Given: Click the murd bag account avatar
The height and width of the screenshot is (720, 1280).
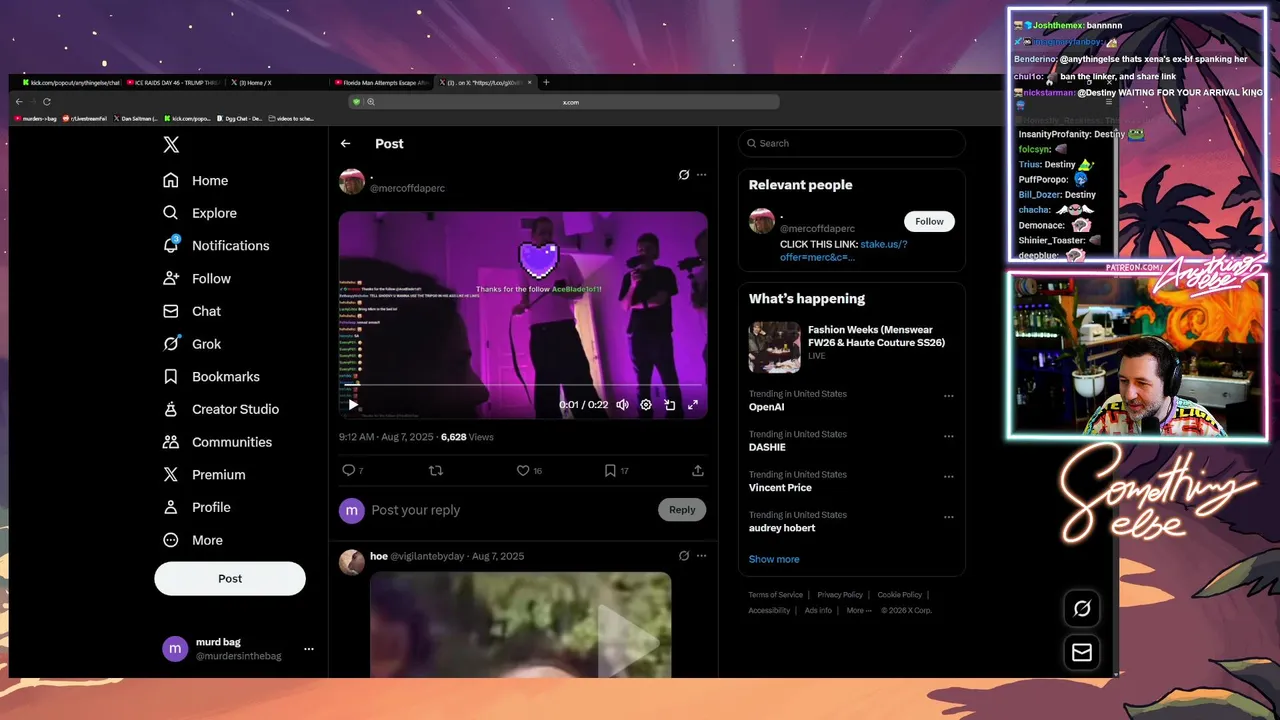Looking at the screenshot, I should pos(175,649).
